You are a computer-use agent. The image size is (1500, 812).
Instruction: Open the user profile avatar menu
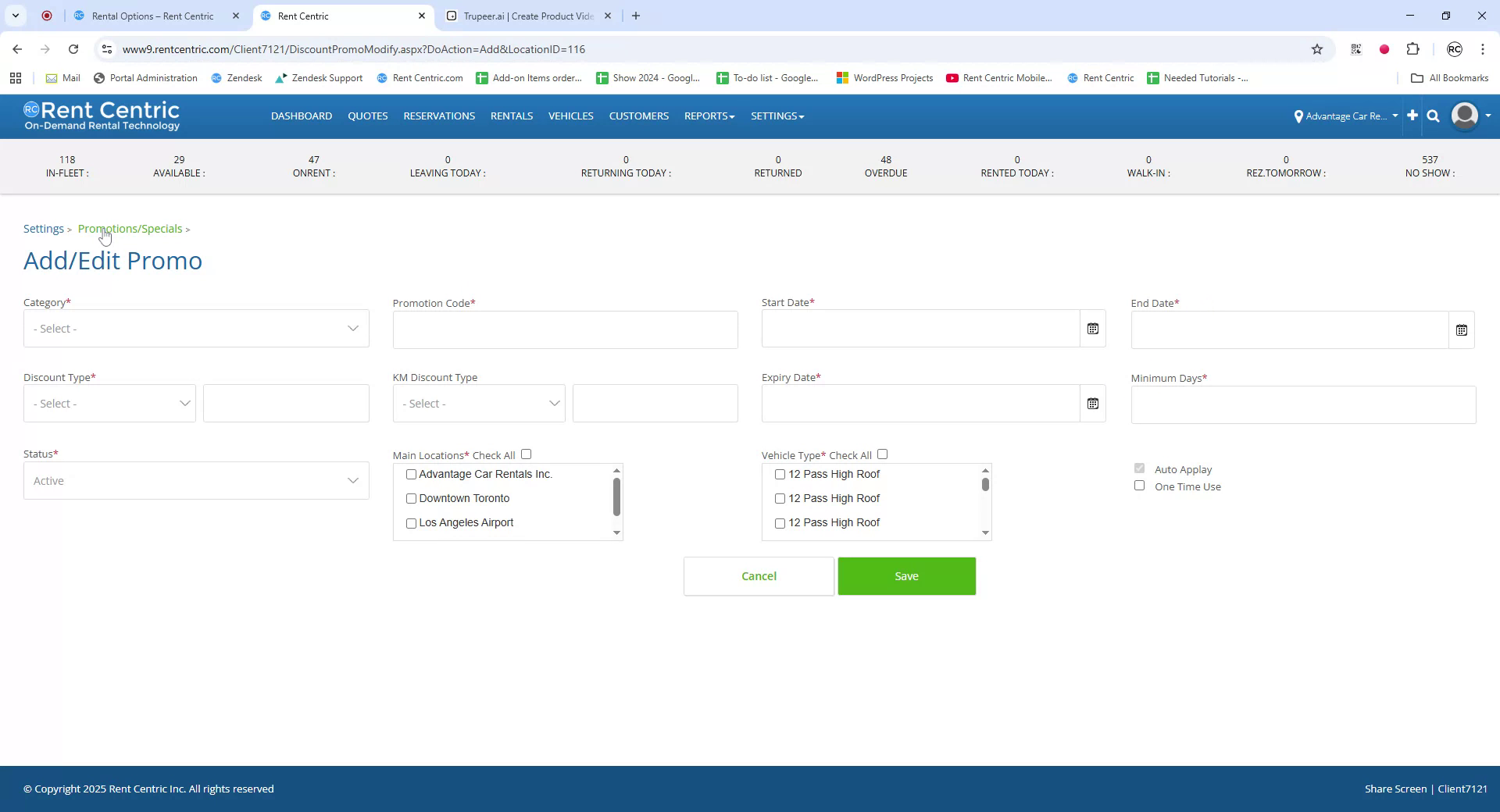pos(1464,116)
